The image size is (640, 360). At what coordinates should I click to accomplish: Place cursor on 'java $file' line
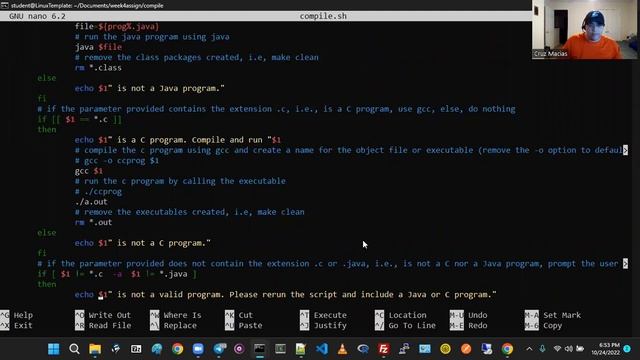tap(98, 47)
